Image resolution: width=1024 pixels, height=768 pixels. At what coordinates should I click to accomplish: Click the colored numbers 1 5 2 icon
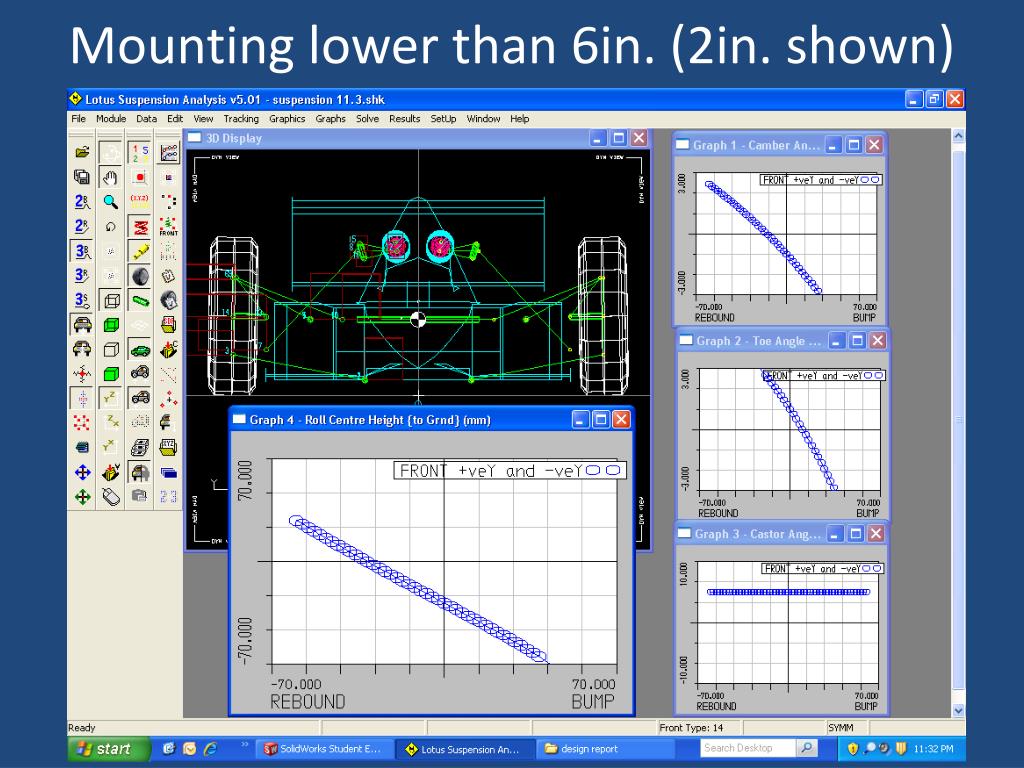(x=140, y=152)
